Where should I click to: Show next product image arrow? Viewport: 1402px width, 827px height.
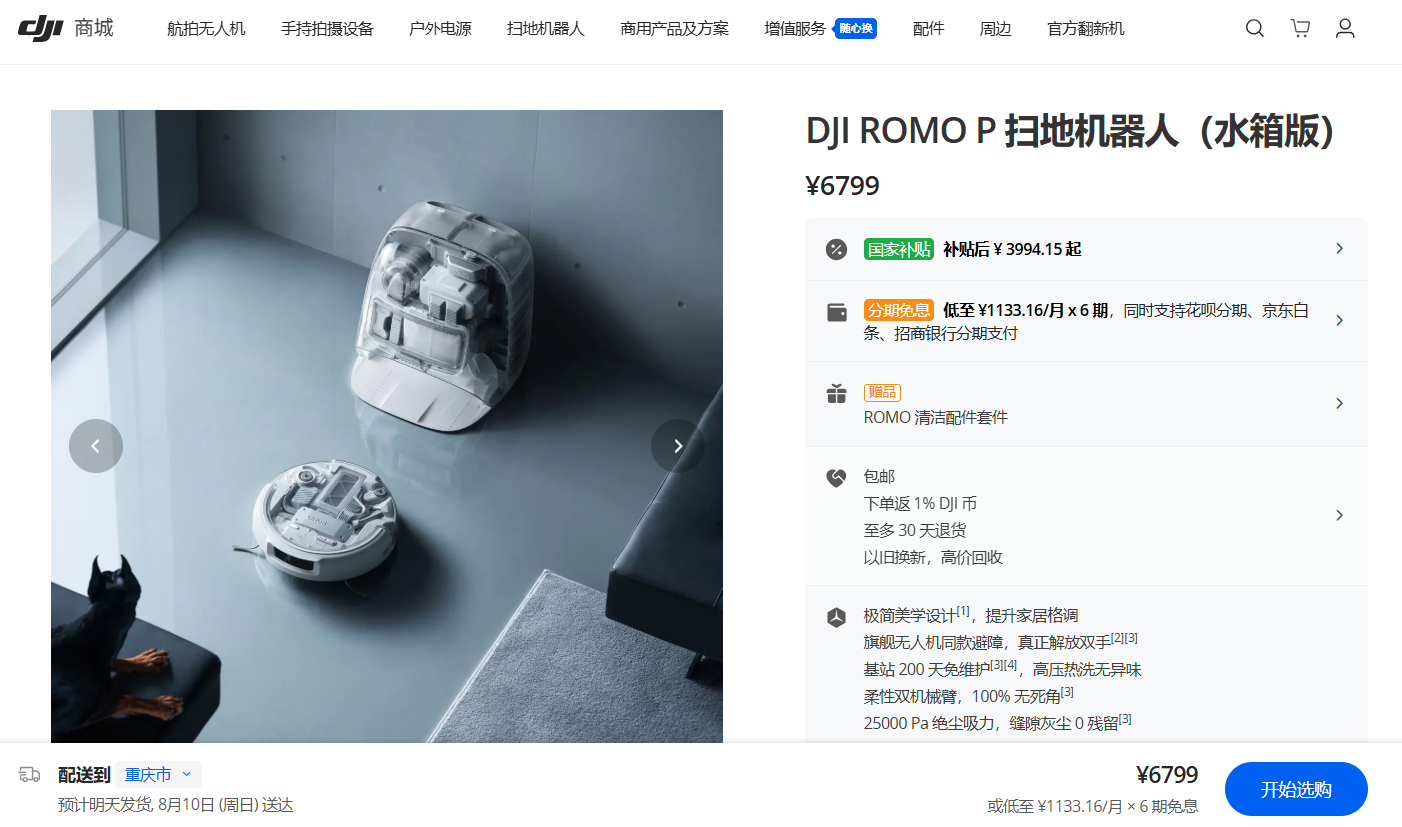pos(678,446)
